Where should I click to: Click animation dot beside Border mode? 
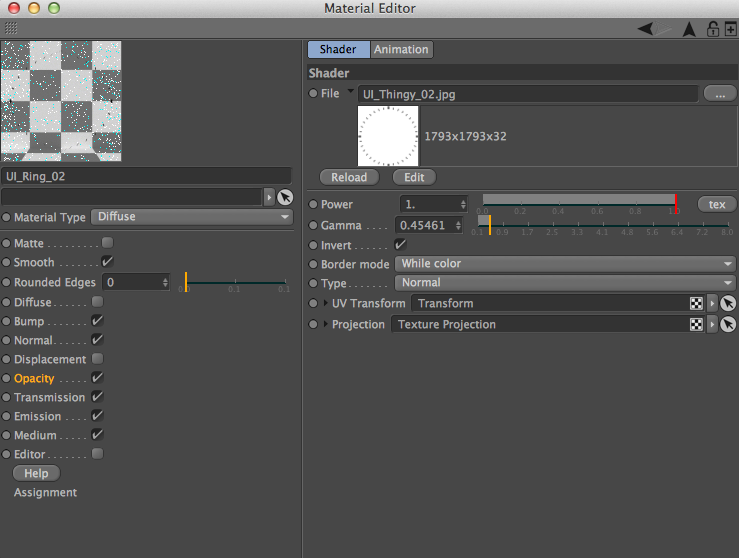[x=313, y=264]
